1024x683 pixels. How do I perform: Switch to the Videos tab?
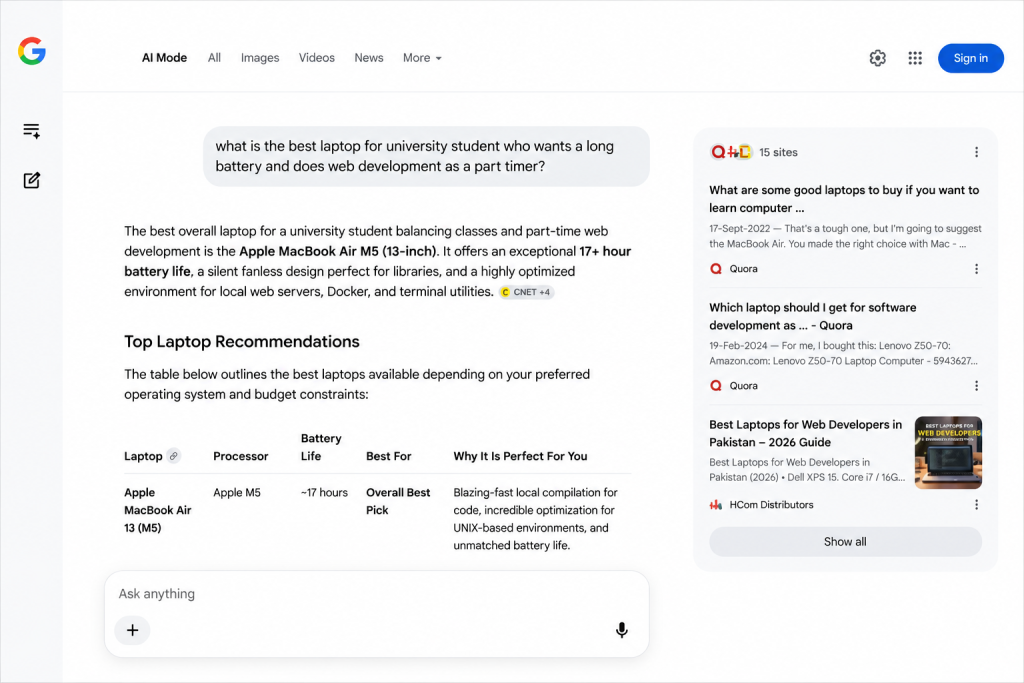point(317,58)
